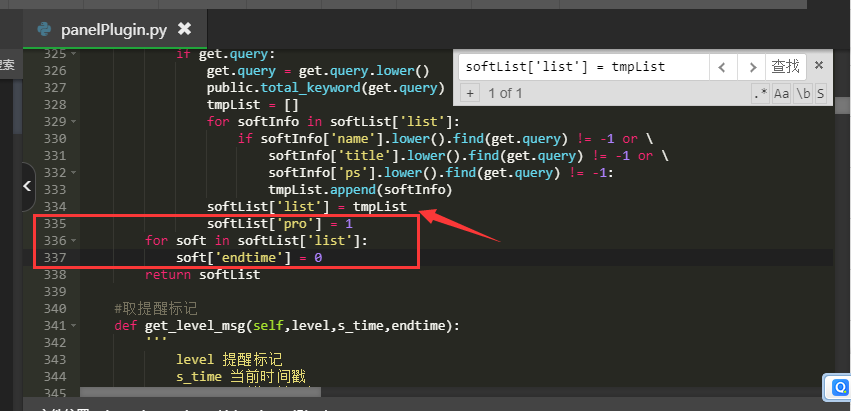Fold the for loop at line 329
The image size is (851, 411).
[x=74, y=121]
